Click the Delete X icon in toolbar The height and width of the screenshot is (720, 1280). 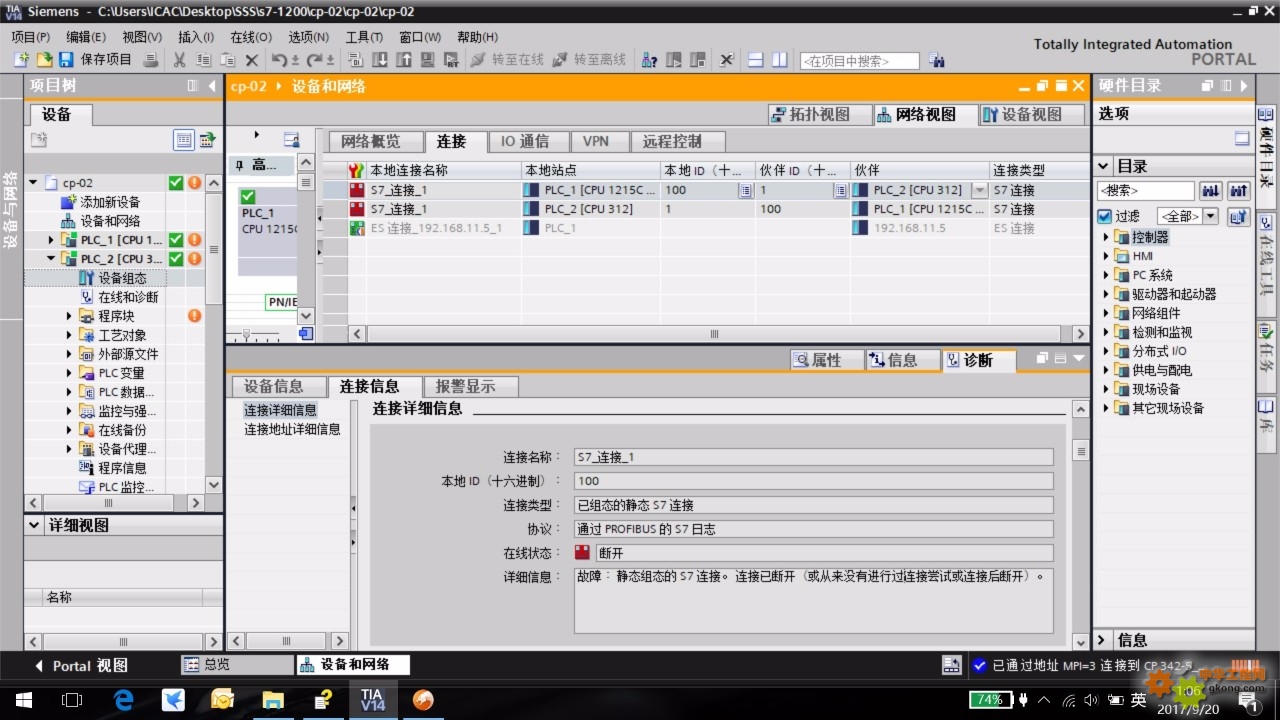click(x=252, y=60)
